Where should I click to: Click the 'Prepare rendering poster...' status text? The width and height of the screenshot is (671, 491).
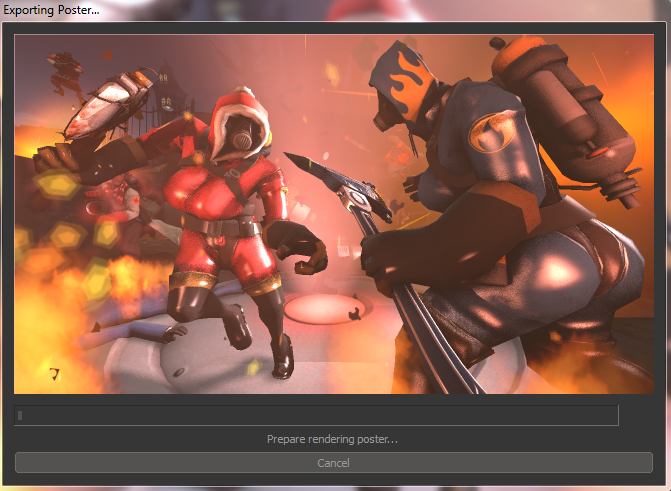pyautogui.click(x=333, y=439)
